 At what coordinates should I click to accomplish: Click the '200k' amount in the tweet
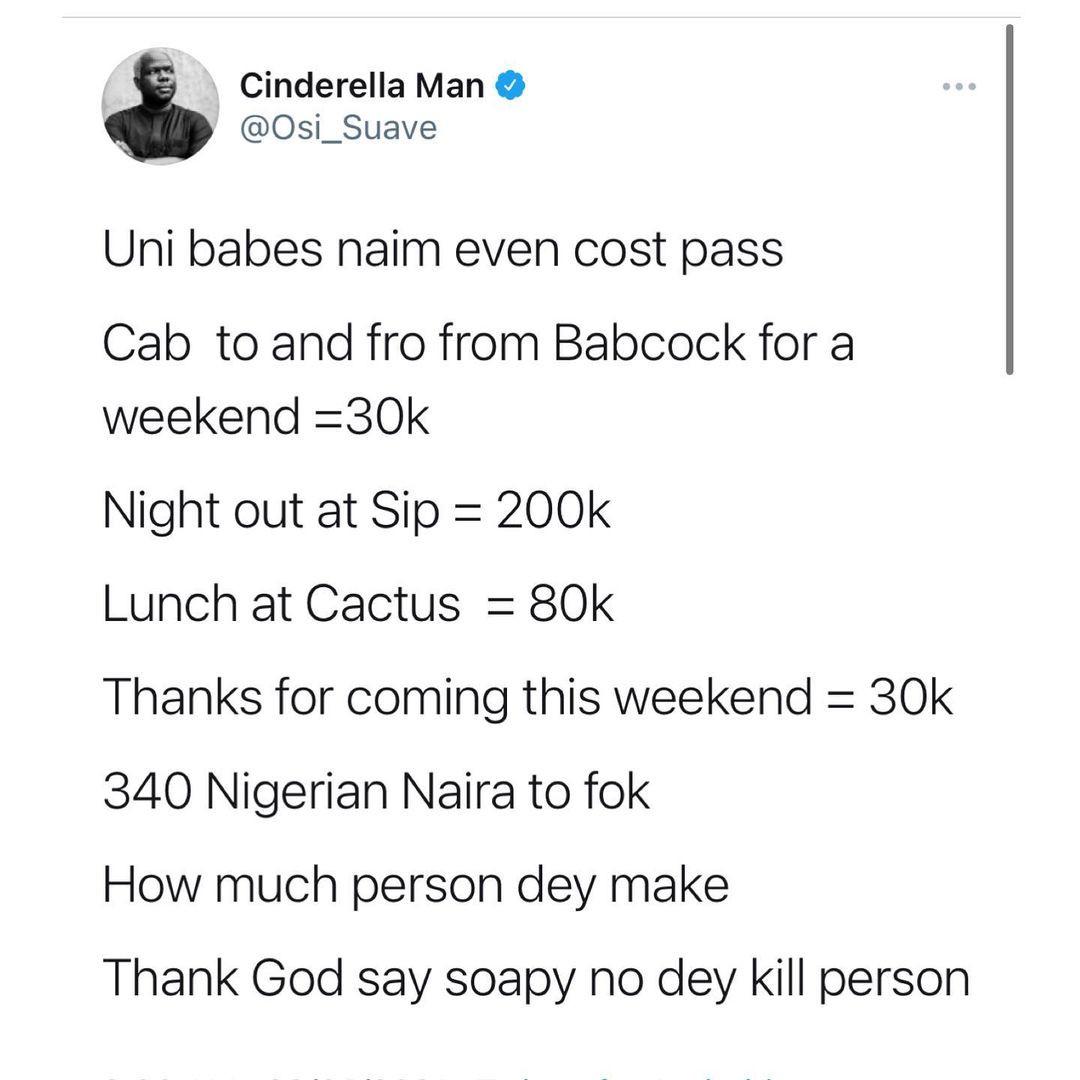point(552,512)
